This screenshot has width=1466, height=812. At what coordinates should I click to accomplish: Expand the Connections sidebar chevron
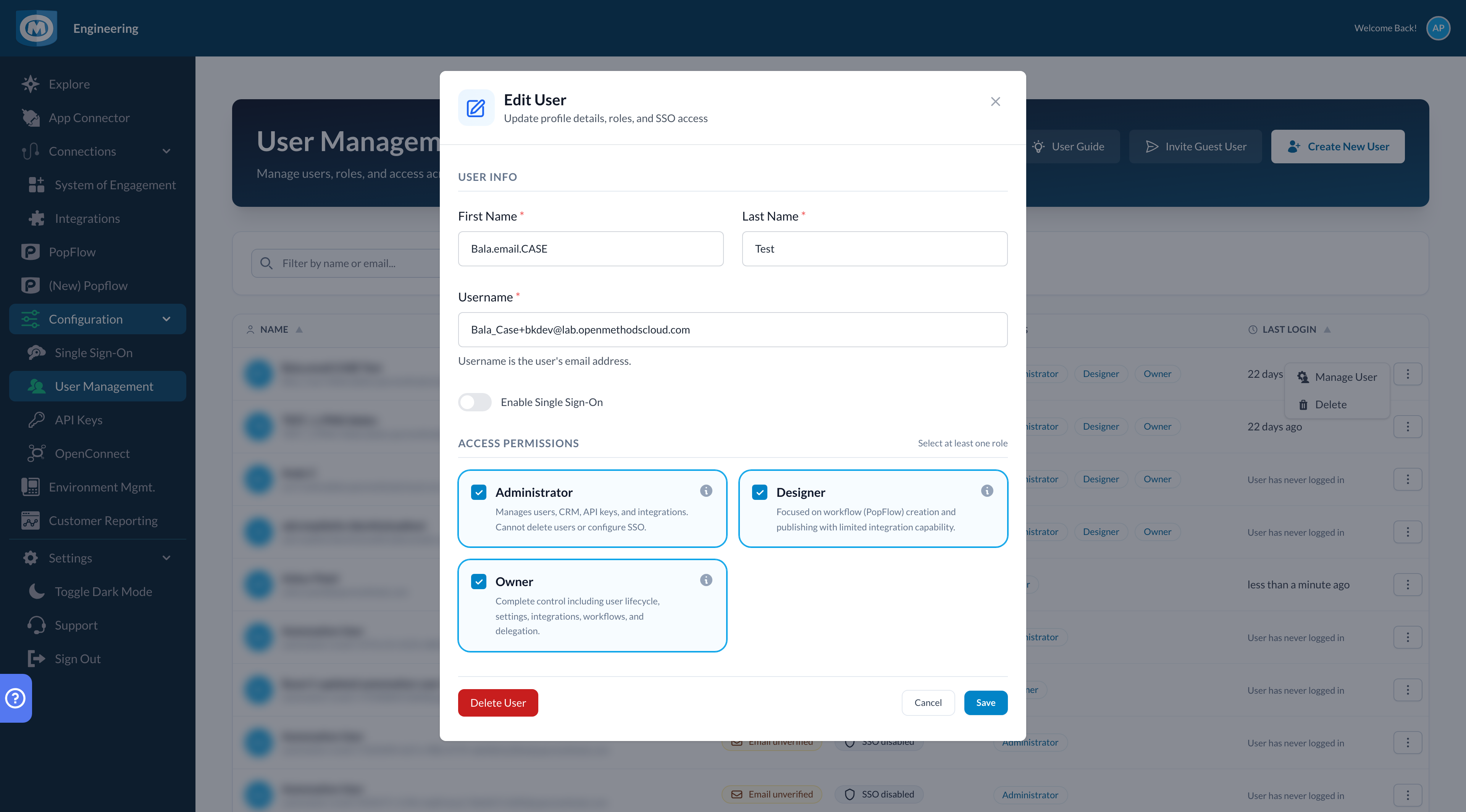click(166, 151)
